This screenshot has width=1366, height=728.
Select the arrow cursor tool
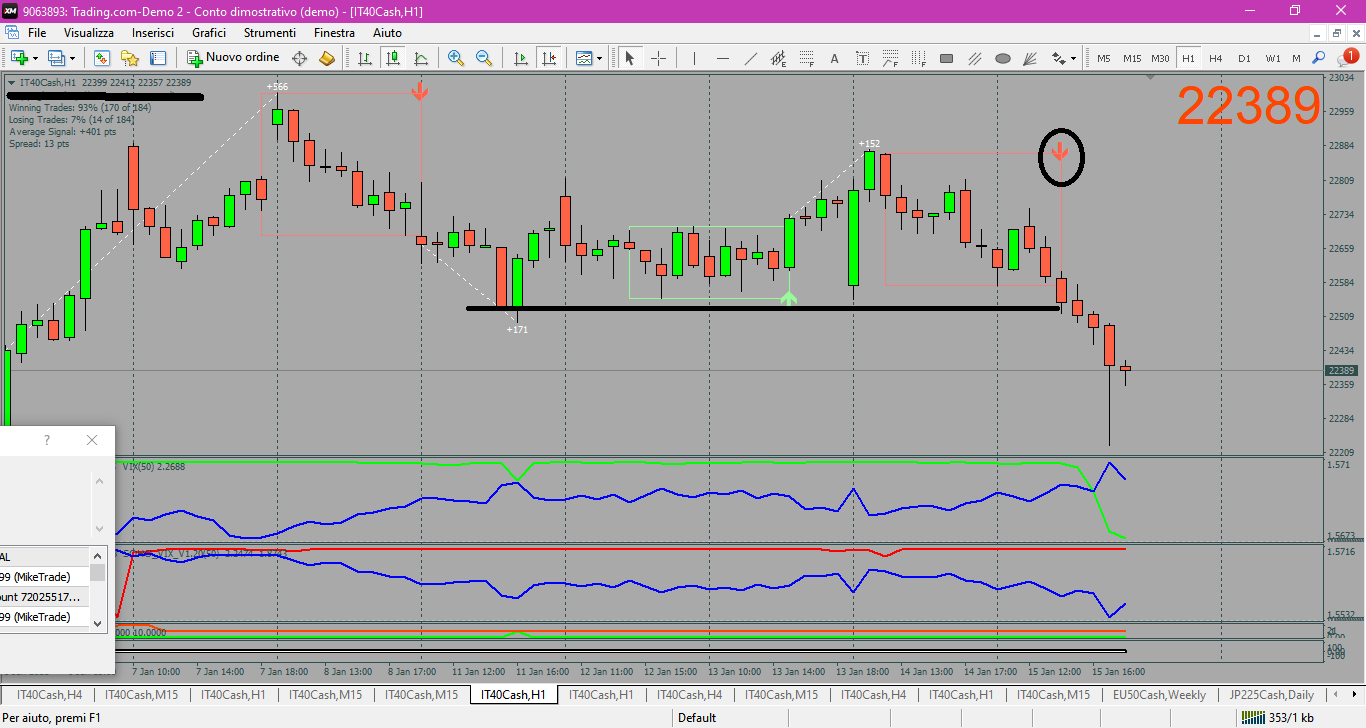point(630,58)
